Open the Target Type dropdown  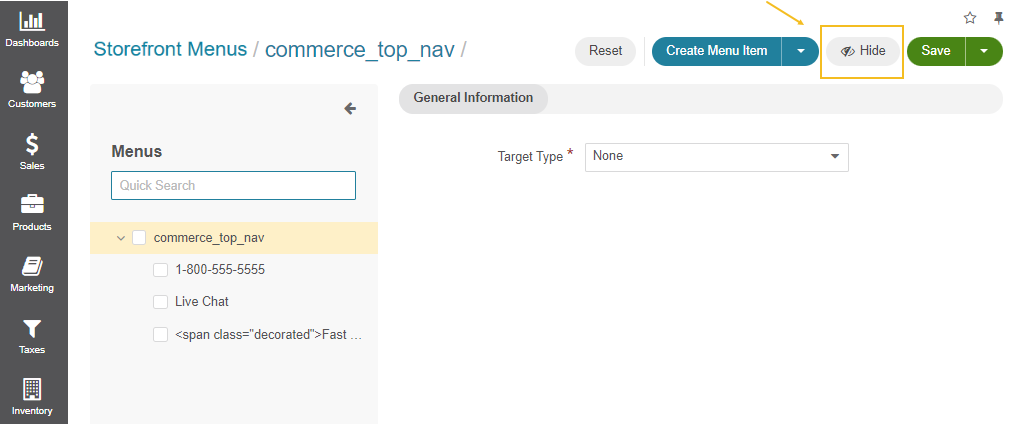pyautogui.click(x=716, y=157)
